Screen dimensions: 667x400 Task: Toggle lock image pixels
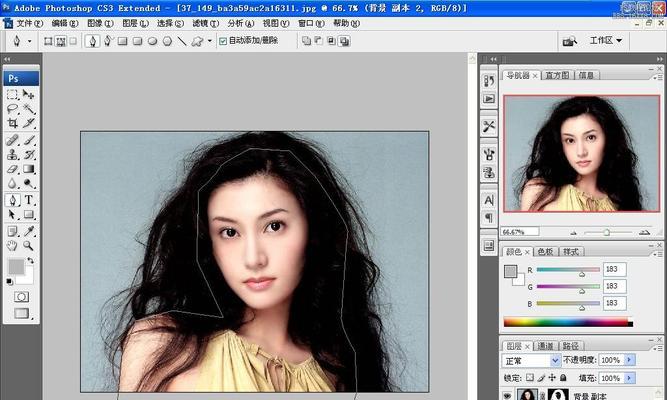[x=541, y=377]
